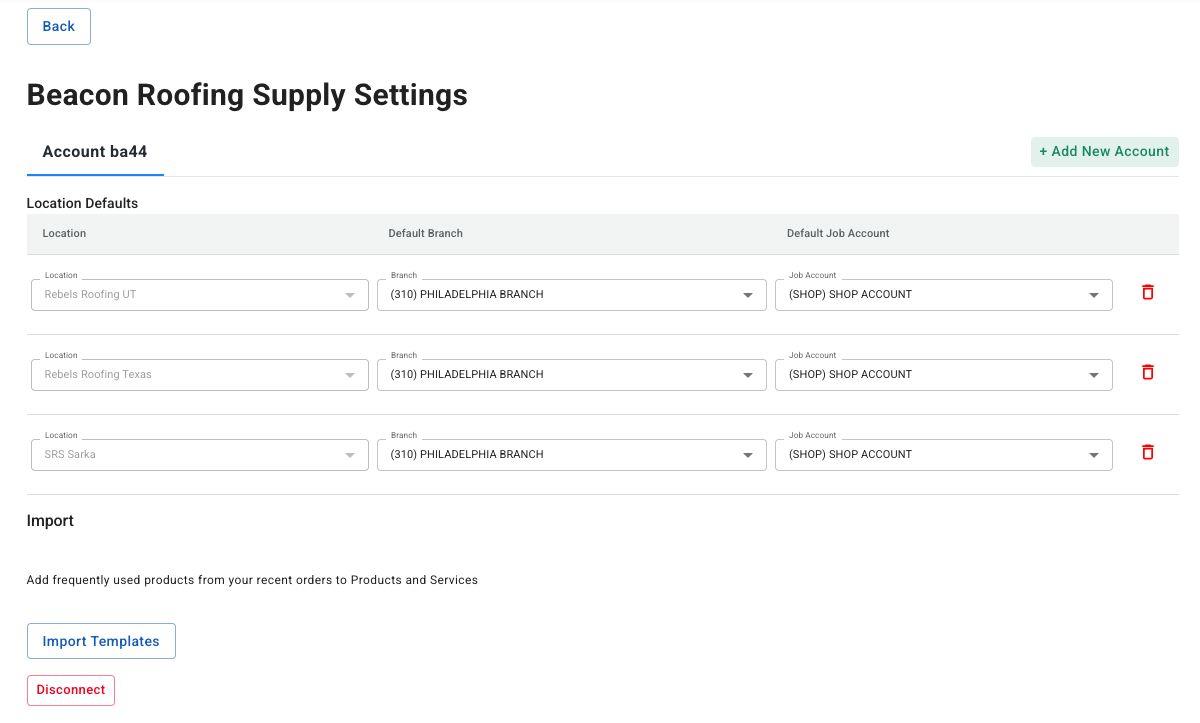The height and width of the screenshot is (723, 1200).
Task: Delete the Rebels Roofing UT location row
Action: point(1147,293)
